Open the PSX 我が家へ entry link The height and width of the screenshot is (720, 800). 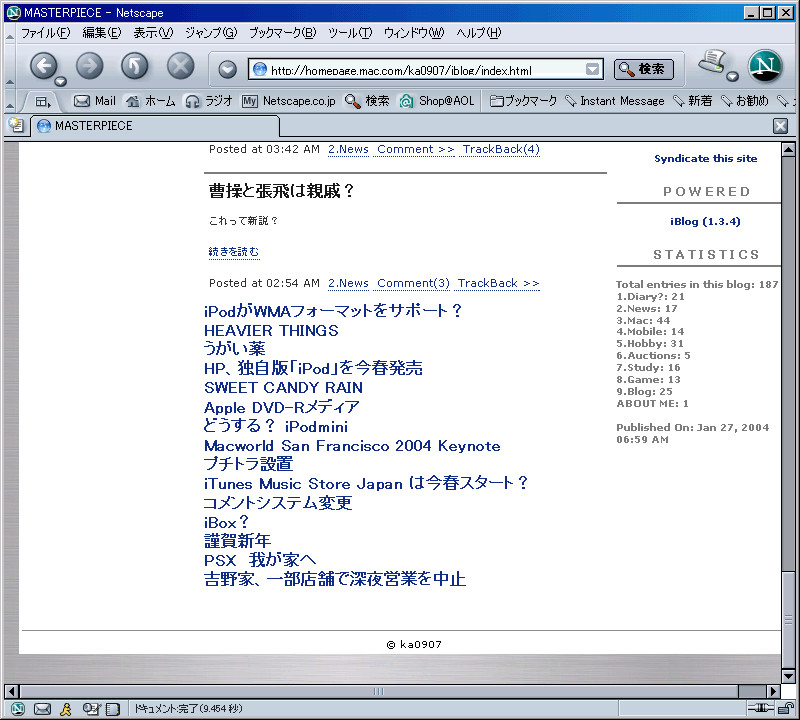(260, 560)
